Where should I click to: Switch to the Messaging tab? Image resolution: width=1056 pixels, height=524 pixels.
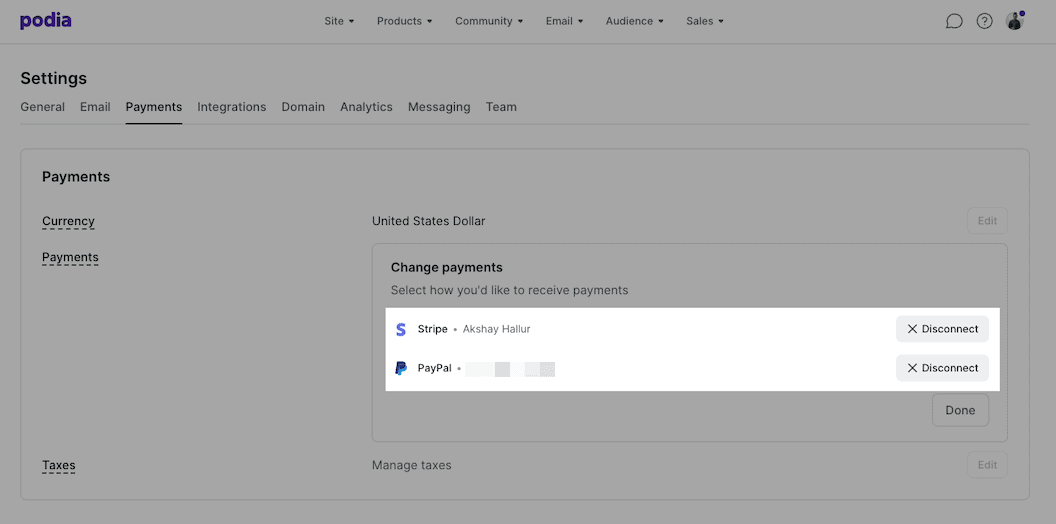(x=439, y=107)
